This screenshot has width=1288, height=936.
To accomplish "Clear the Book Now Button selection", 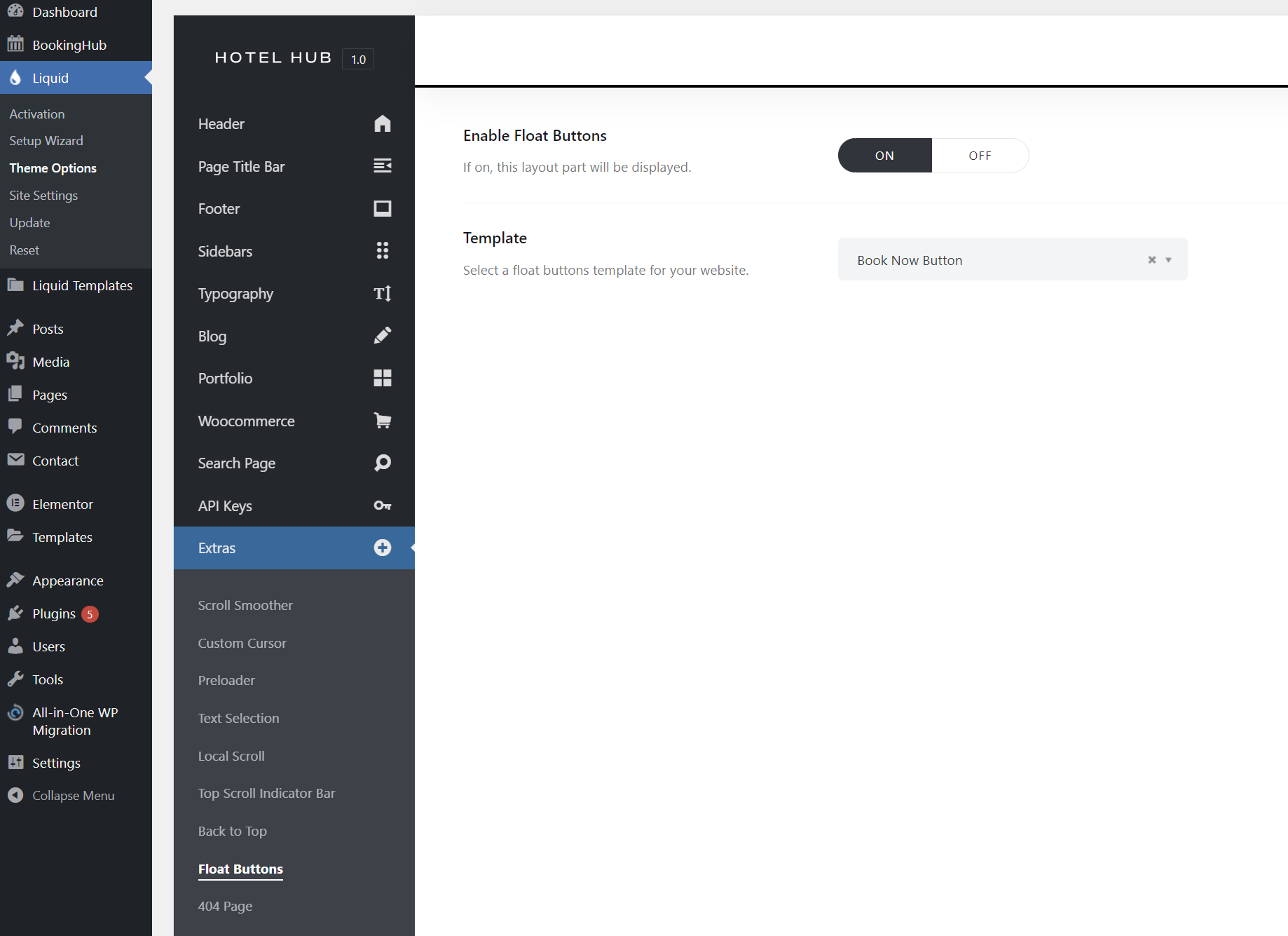I will pos(1151,260).
